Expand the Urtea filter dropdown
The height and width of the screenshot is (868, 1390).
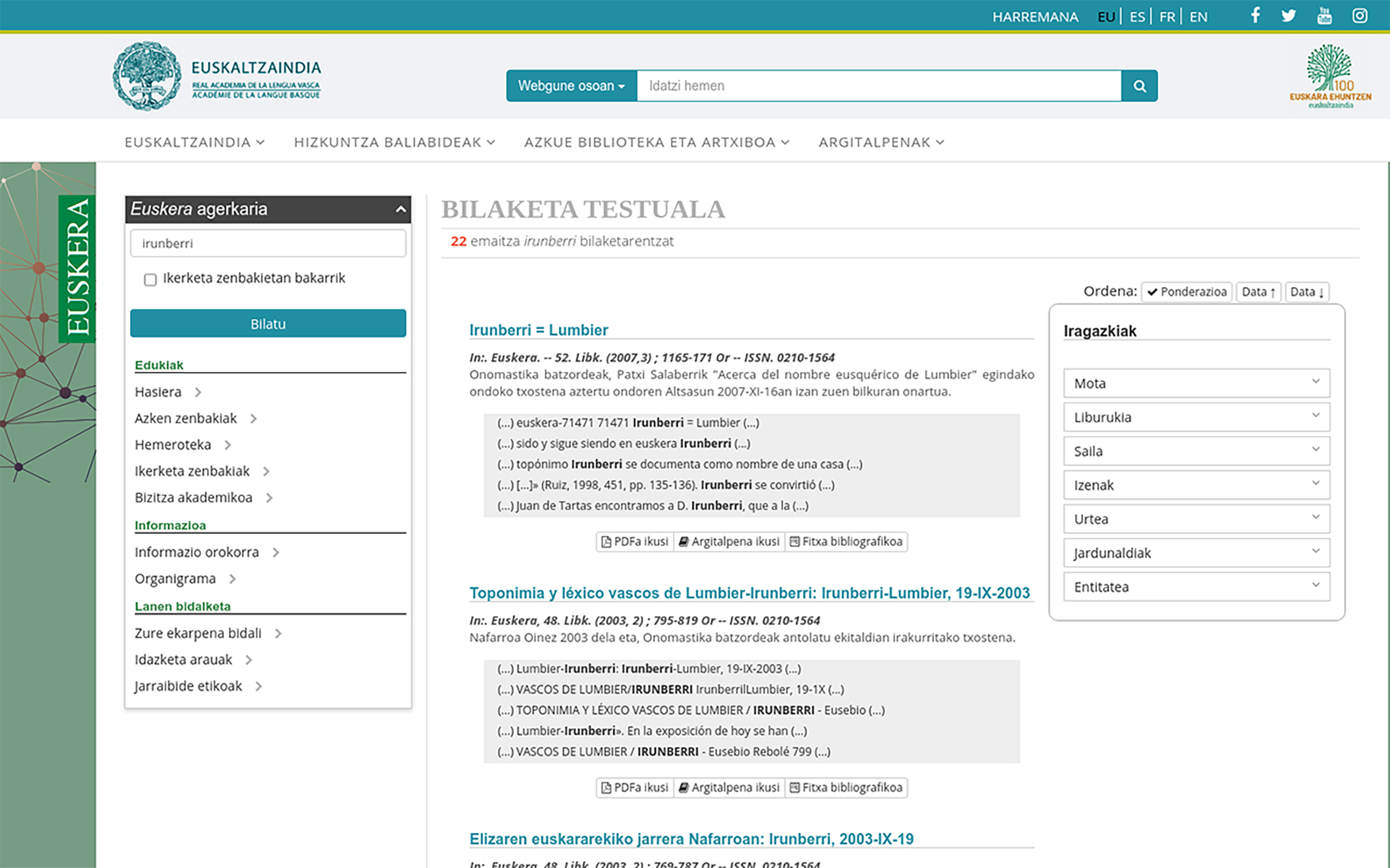coord(1196,519)
